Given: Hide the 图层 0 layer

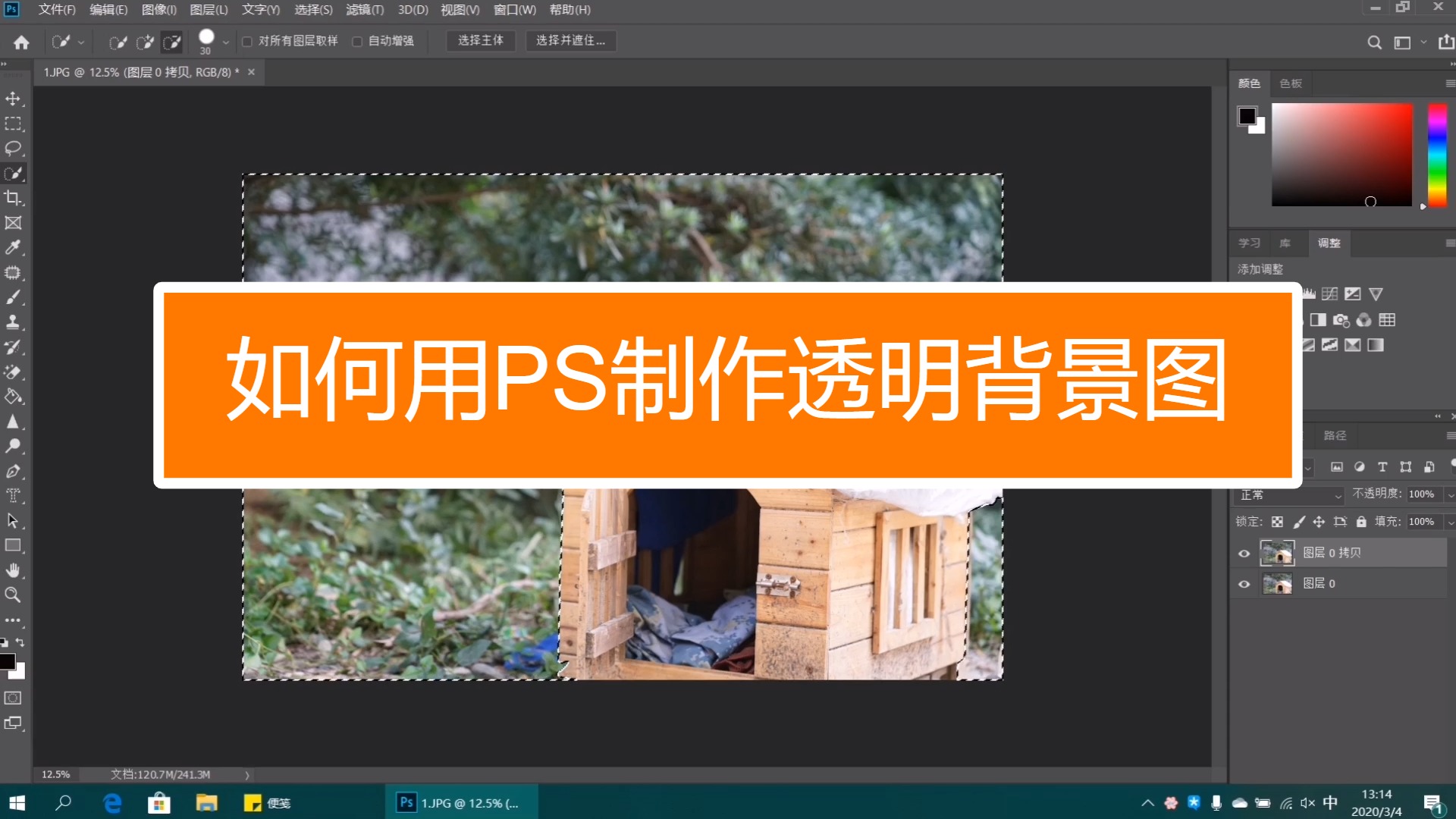Looking at the screenshot, I should click(x=1244, y=583).
